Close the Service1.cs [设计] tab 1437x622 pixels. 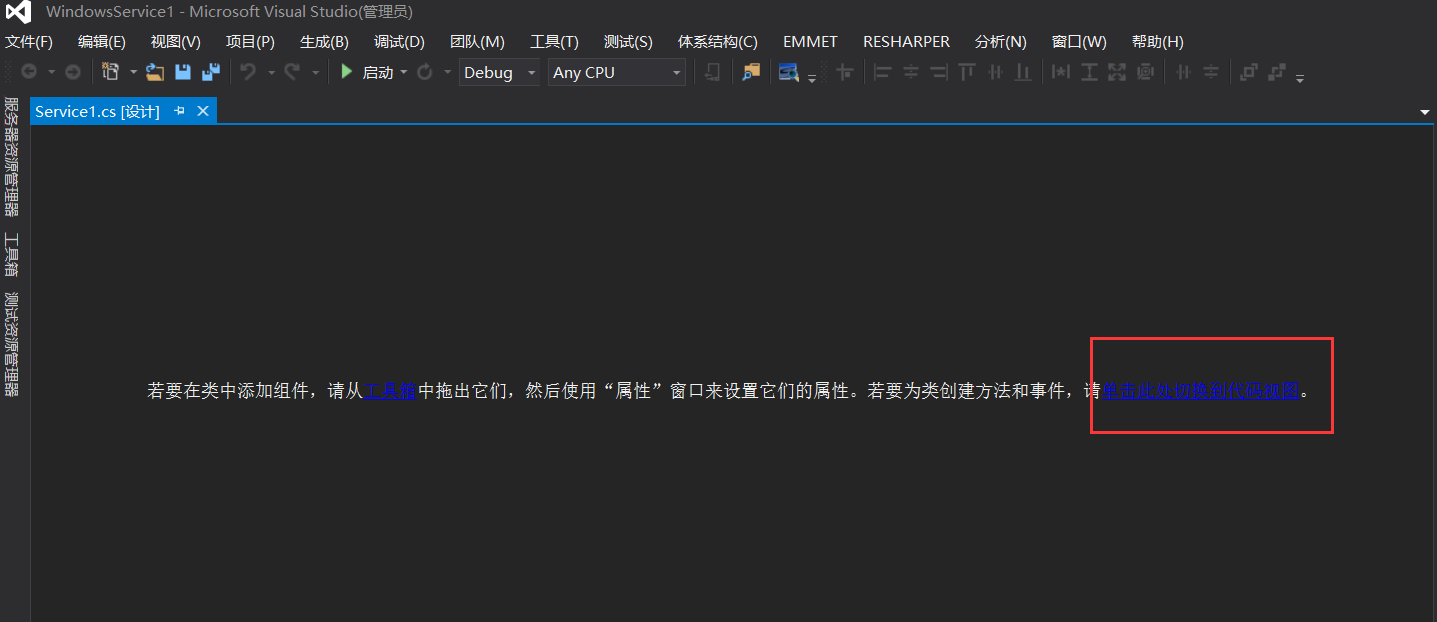click(202, 111)
